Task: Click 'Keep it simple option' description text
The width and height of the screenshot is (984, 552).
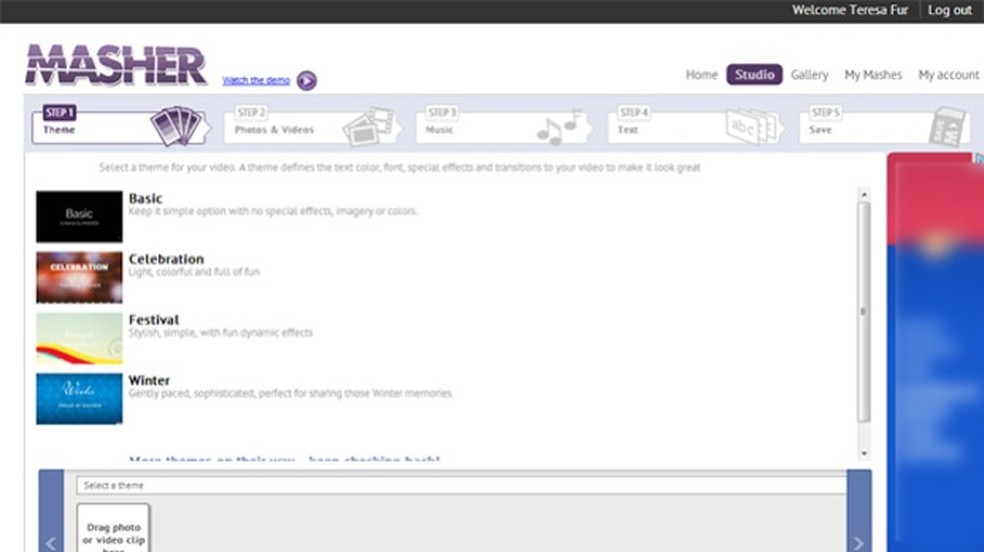Action: click(x=273, y=211)
